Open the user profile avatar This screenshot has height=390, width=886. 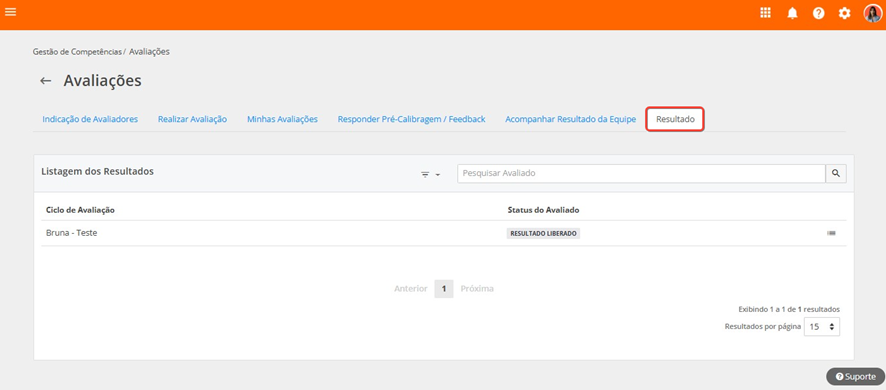point(872,13)
